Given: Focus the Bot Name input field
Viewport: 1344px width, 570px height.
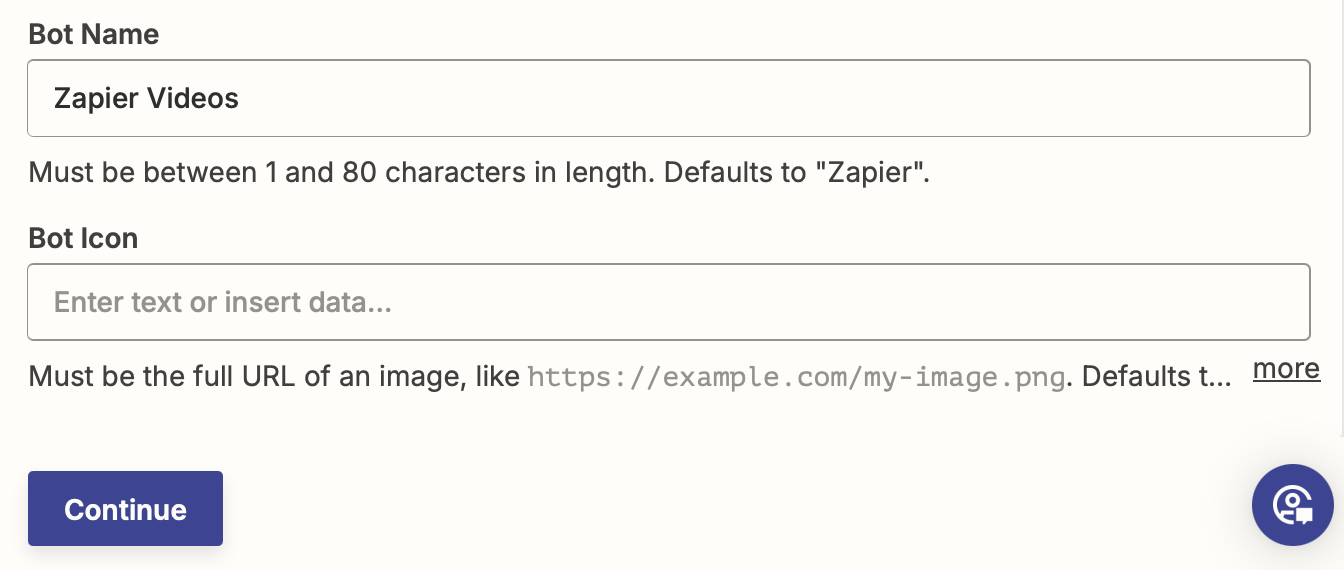Looking at the screenshot, I should pyautogui.click(x=668, y=98).
